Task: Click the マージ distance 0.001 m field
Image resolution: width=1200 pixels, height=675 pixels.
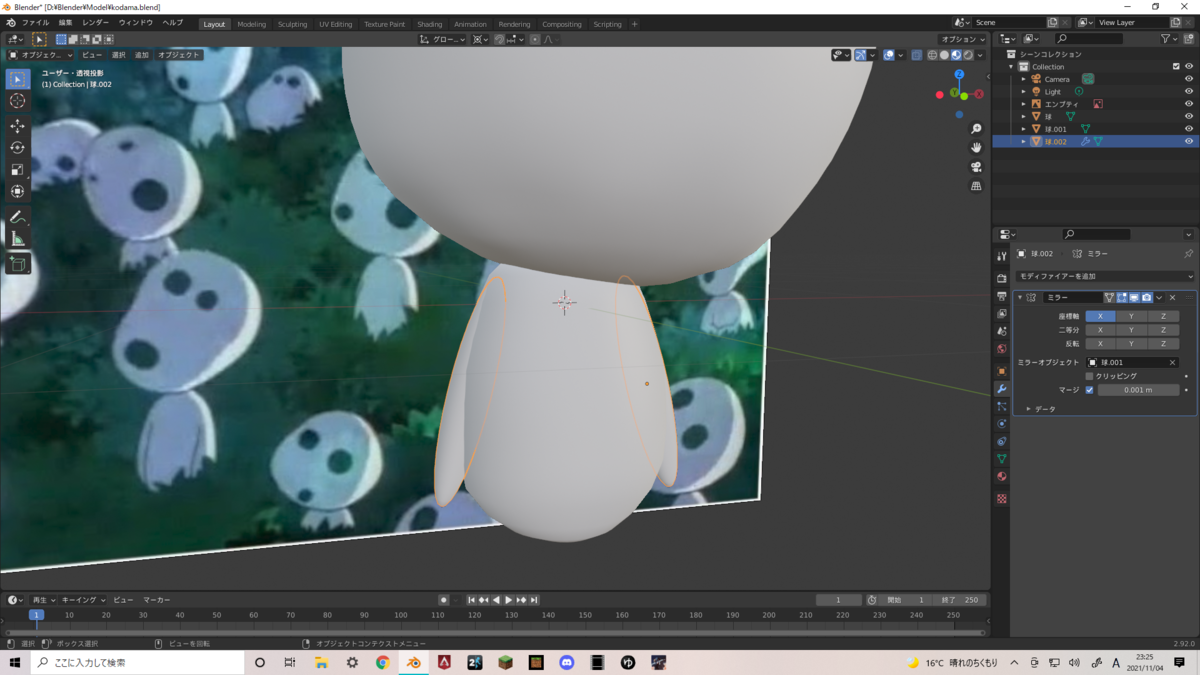Action: click(1138, 390)
